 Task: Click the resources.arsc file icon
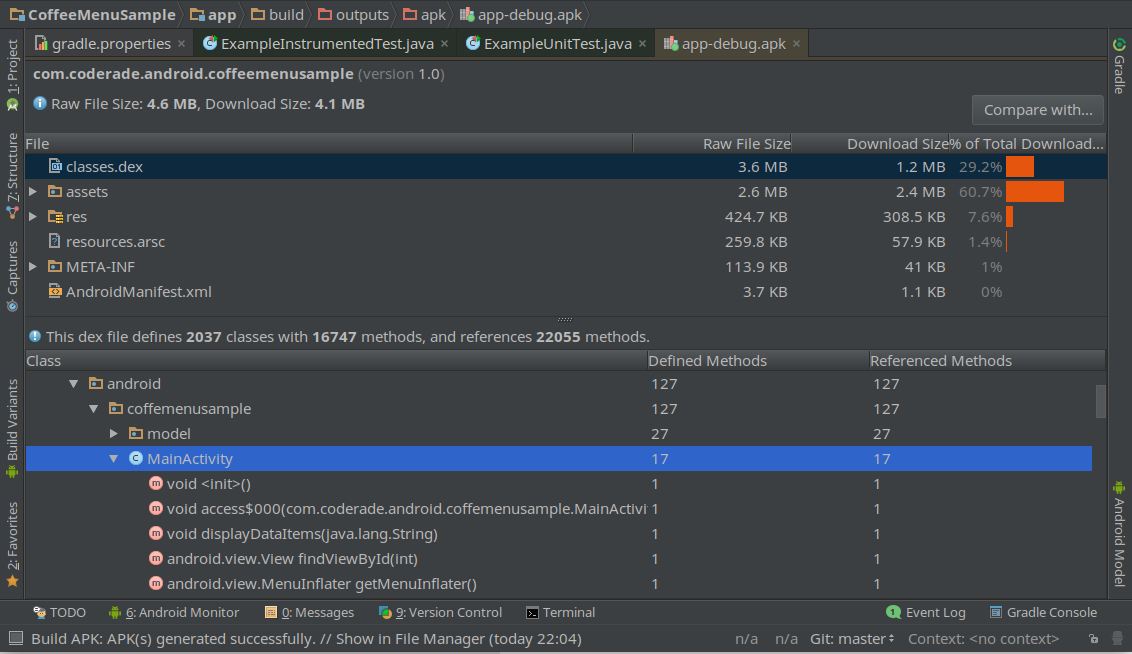pos(54,241)
